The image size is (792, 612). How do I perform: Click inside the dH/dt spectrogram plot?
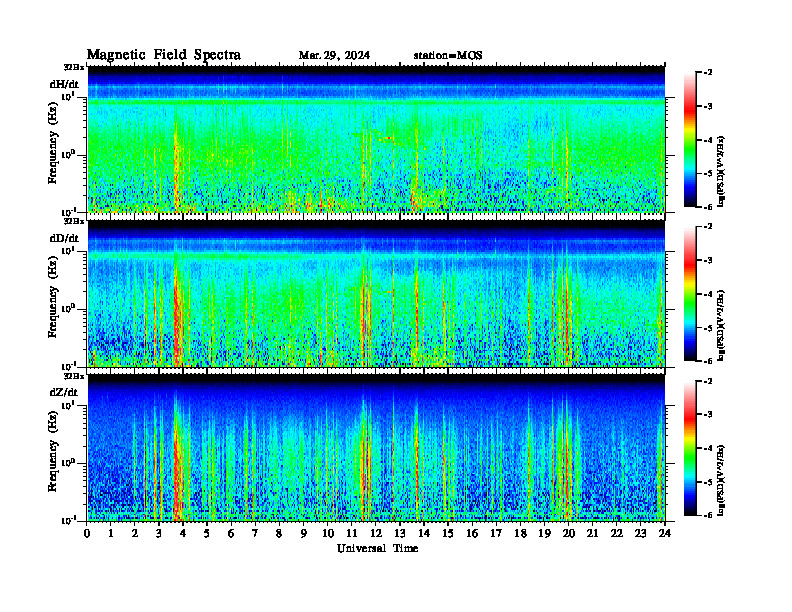pos(376,139)
